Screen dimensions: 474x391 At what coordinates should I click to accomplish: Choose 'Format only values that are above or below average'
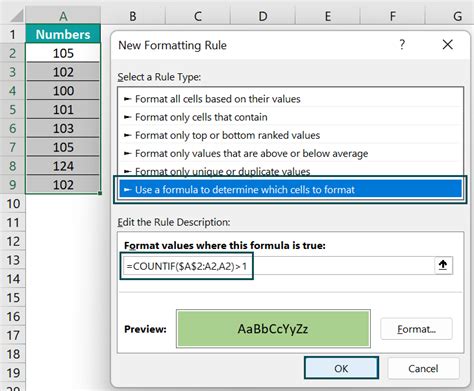(x=291, y=153)
